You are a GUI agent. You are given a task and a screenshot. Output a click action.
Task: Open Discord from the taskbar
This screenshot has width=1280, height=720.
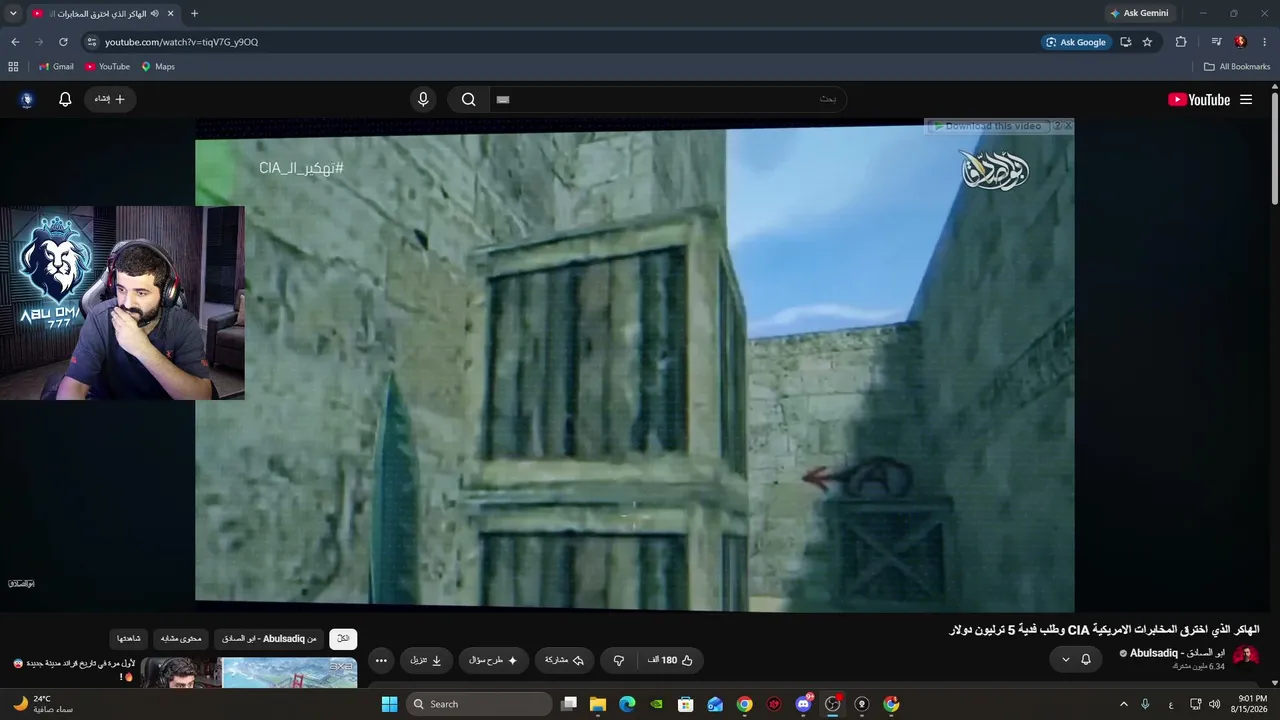click(803, 704)
